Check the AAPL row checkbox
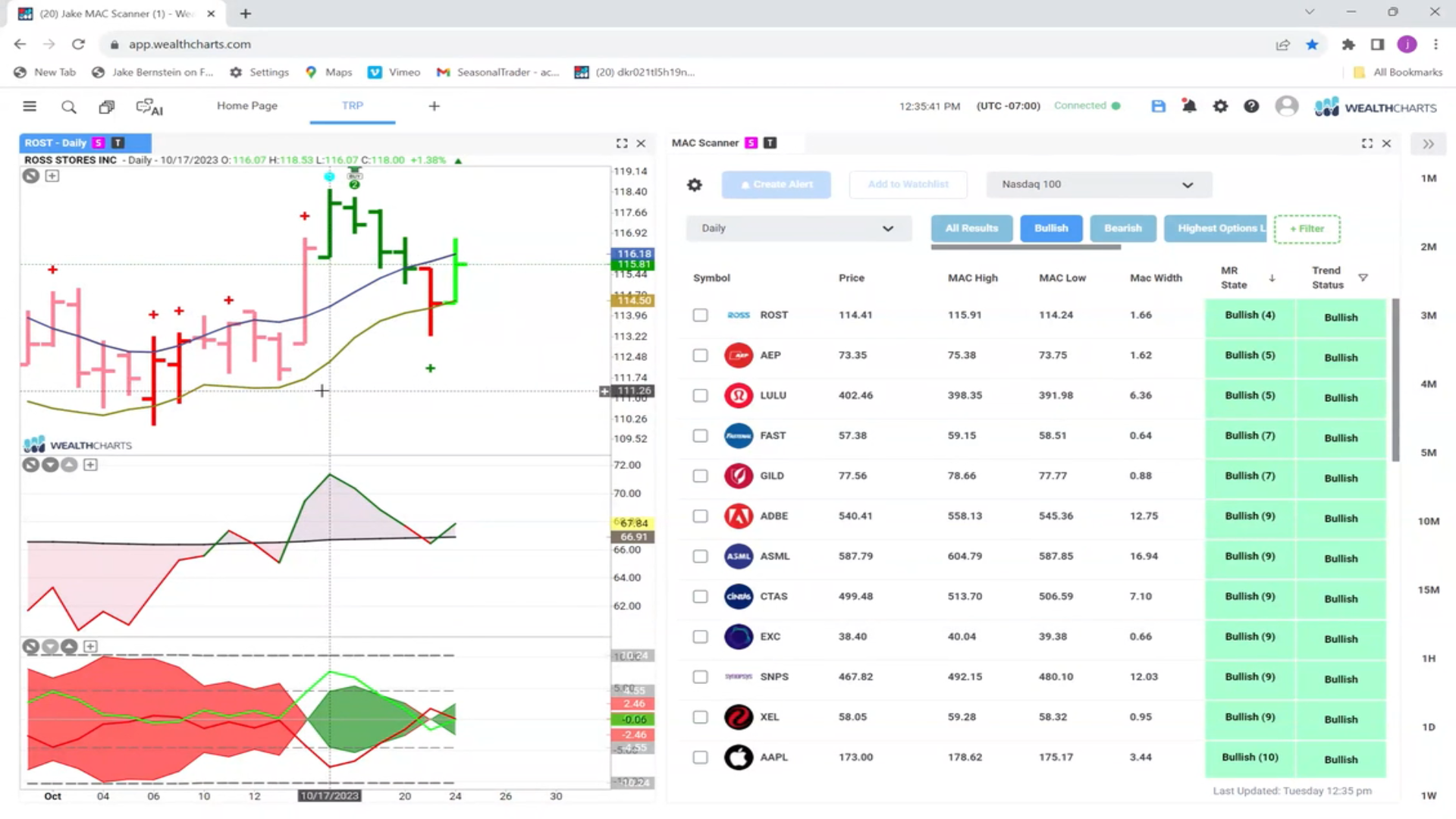Image resolution: width=1456 pixels, height=819 pixels. 700,757
